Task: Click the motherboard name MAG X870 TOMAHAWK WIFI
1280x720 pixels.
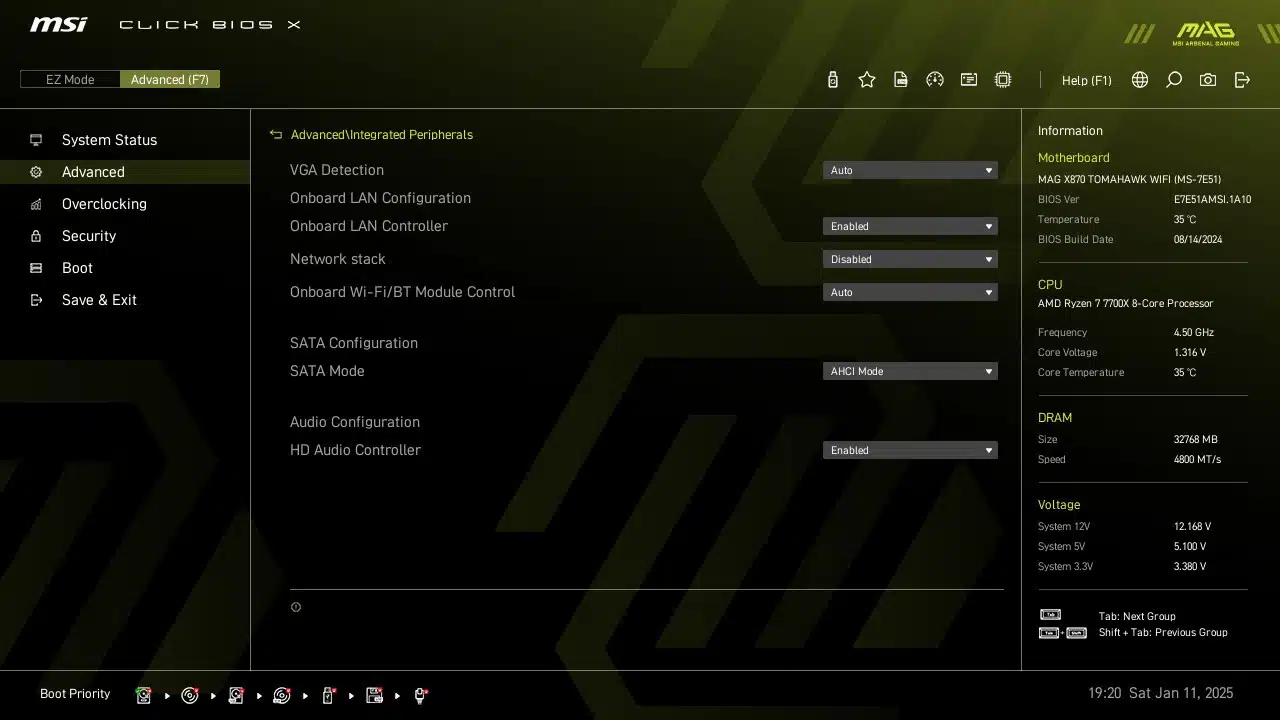Action: [1129, 179]
